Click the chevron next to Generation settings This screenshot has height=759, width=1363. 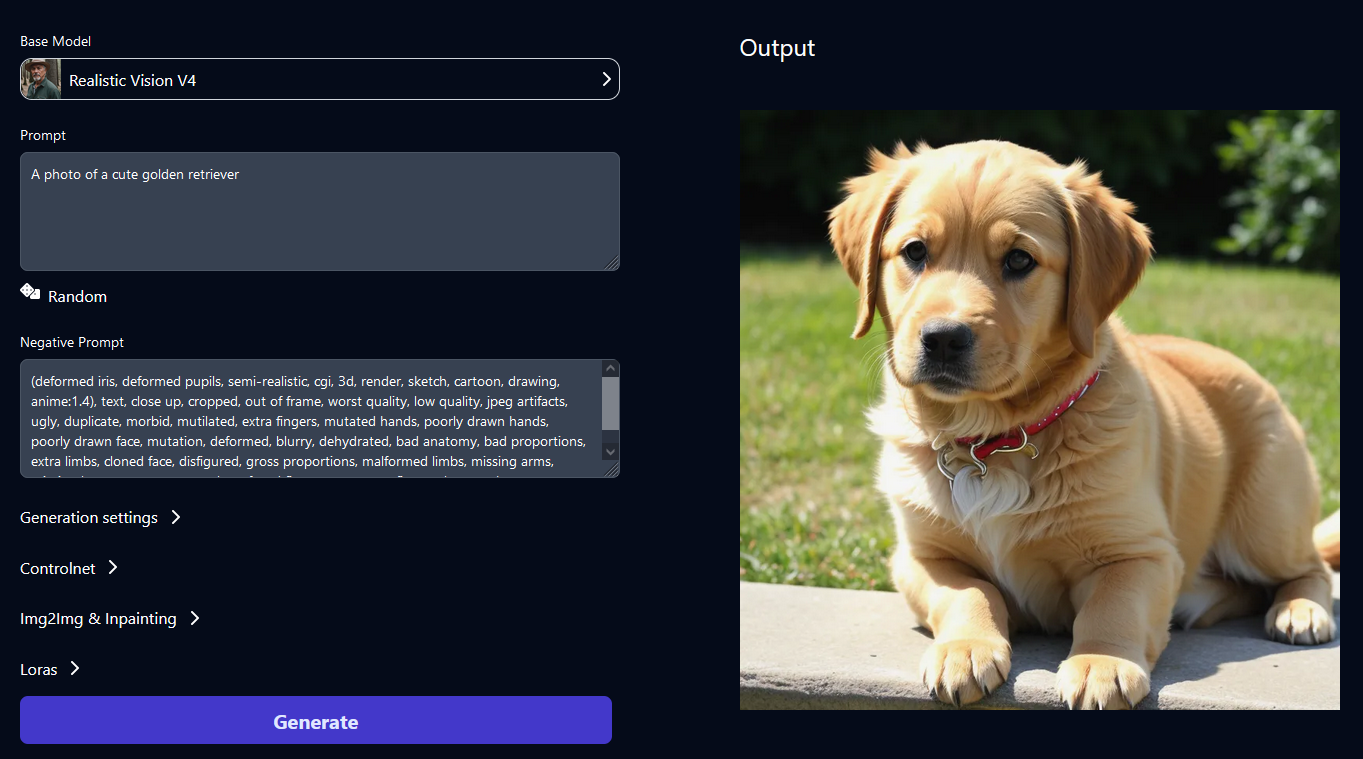(x=176, y=517)
